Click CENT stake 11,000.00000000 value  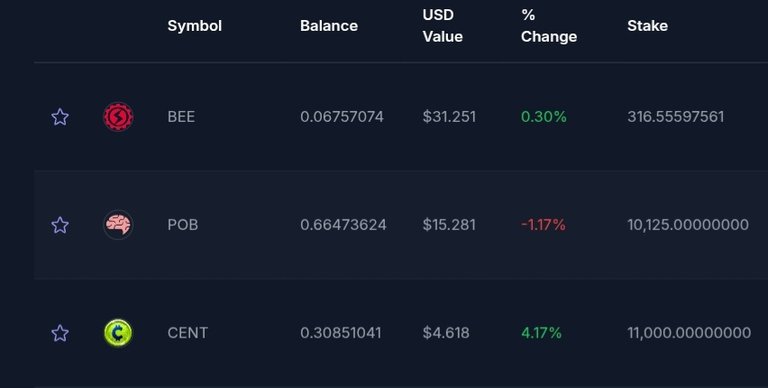[689, 333]
